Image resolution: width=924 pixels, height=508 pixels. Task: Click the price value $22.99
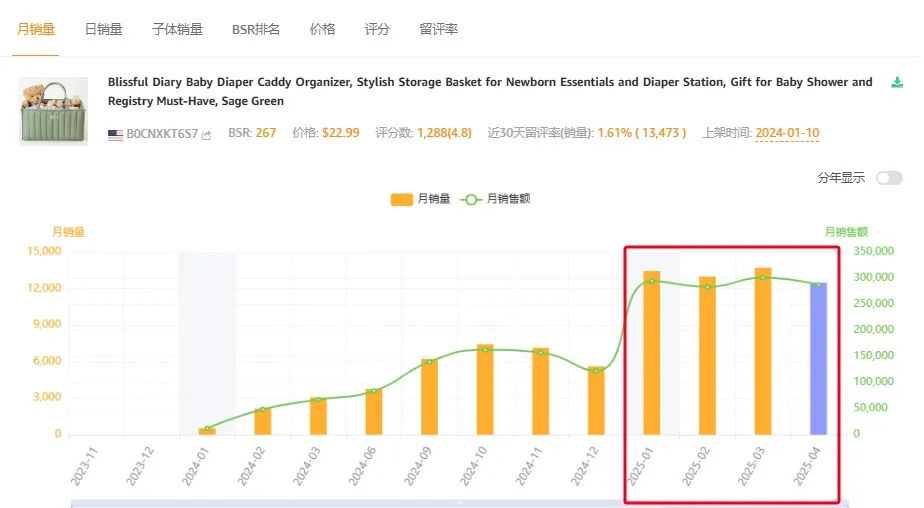point(341,133)
